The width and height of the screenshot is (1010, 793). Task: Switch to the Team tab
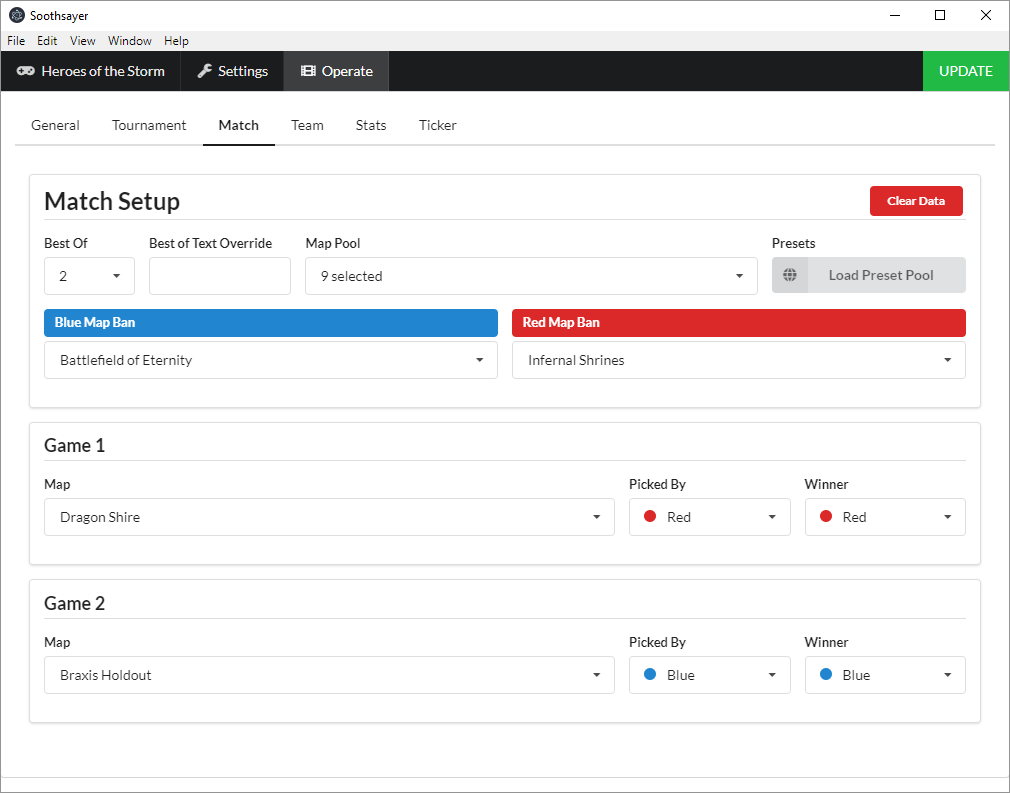[x=307, y=125]
